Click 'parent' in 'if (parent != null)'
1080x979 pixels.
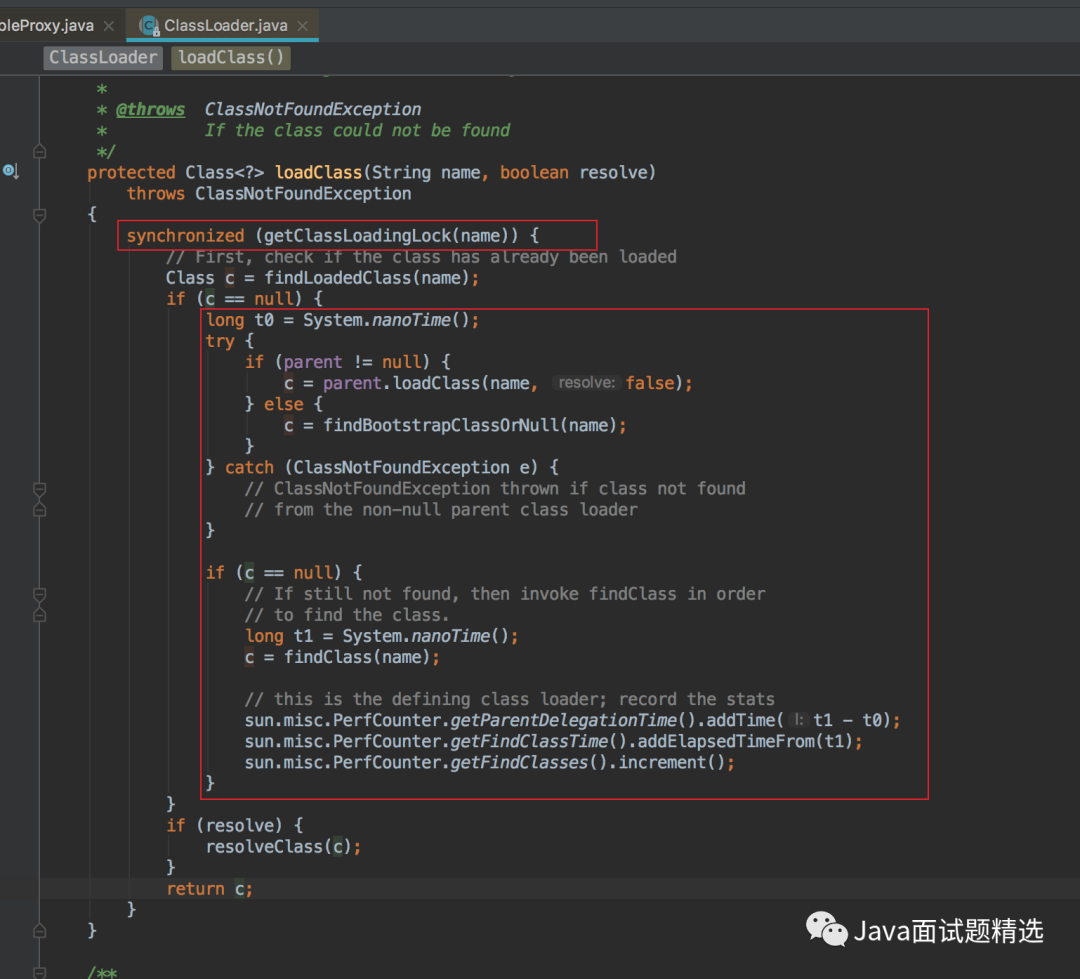(313, 362)
